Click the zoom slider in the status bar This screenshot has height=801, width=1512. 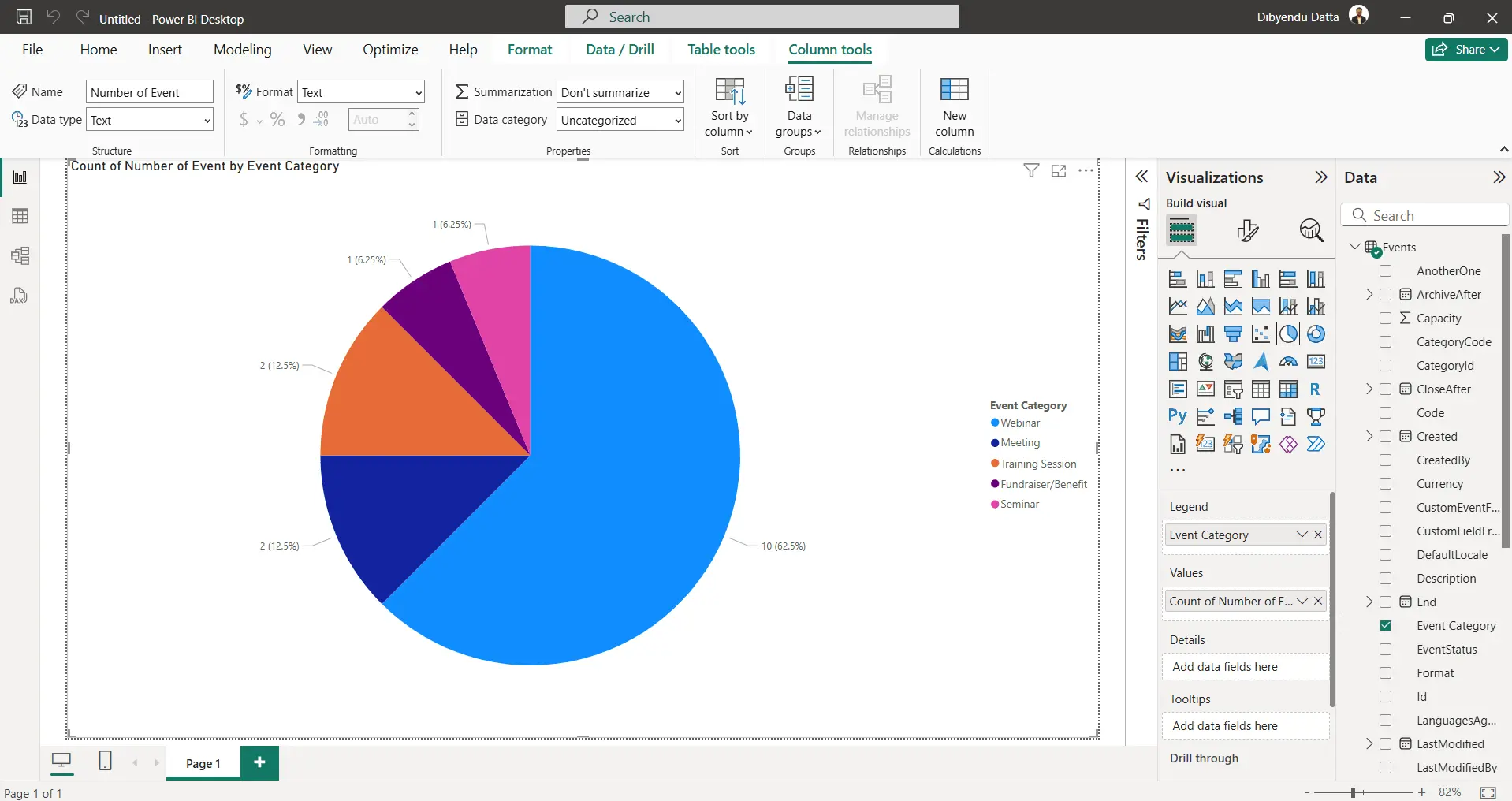(1353, 792)
